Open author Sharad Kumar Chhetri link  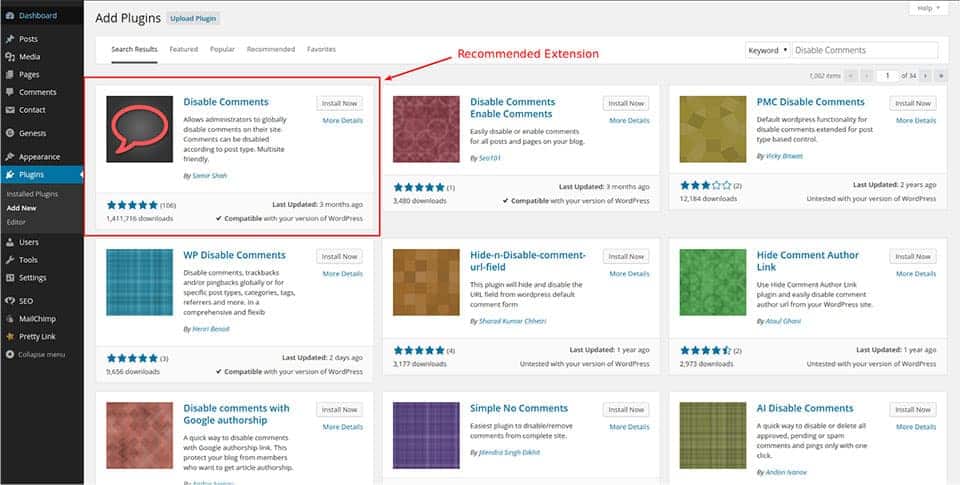[x=512, y=321]
